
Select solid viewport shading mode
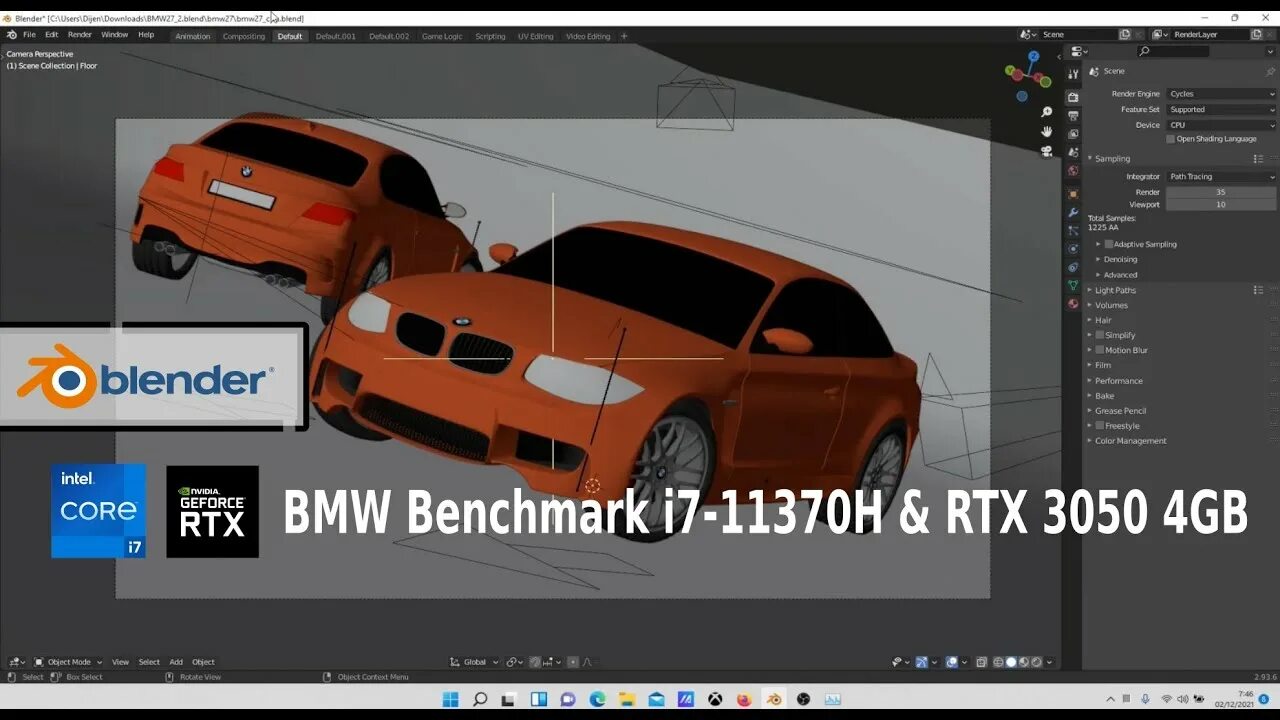click(x=1011, y=662)
